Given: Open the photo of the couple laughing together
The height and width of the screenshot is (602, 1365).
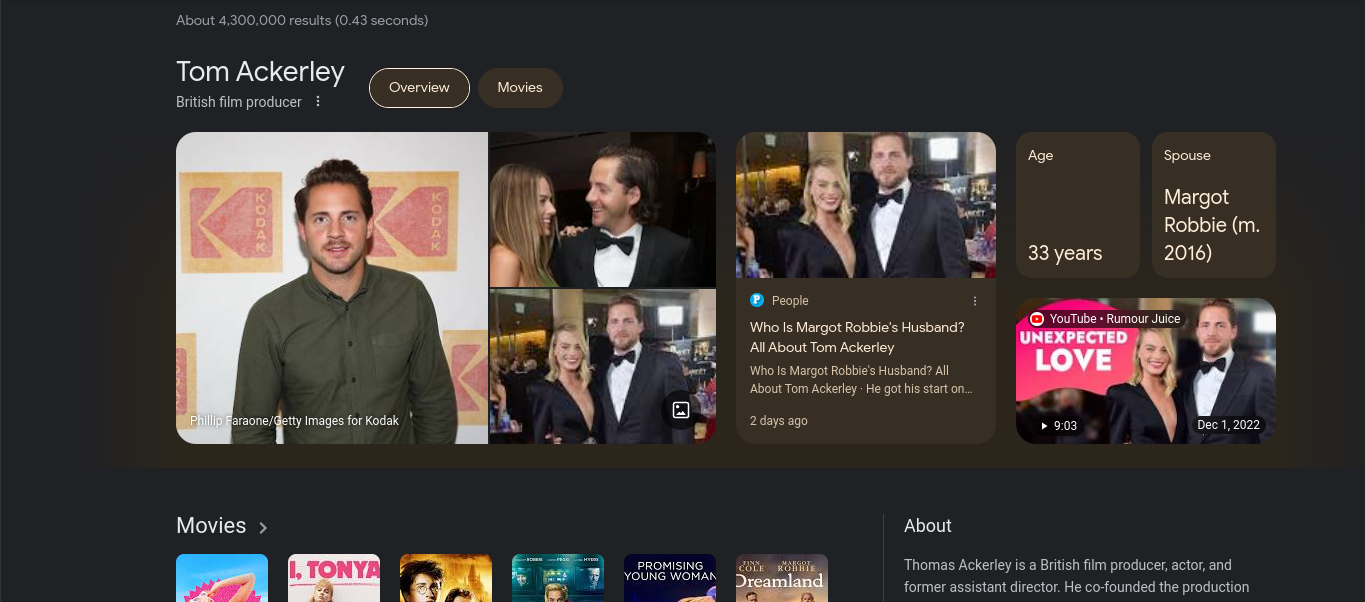Looking at the screenshot, I should (603, 210).
